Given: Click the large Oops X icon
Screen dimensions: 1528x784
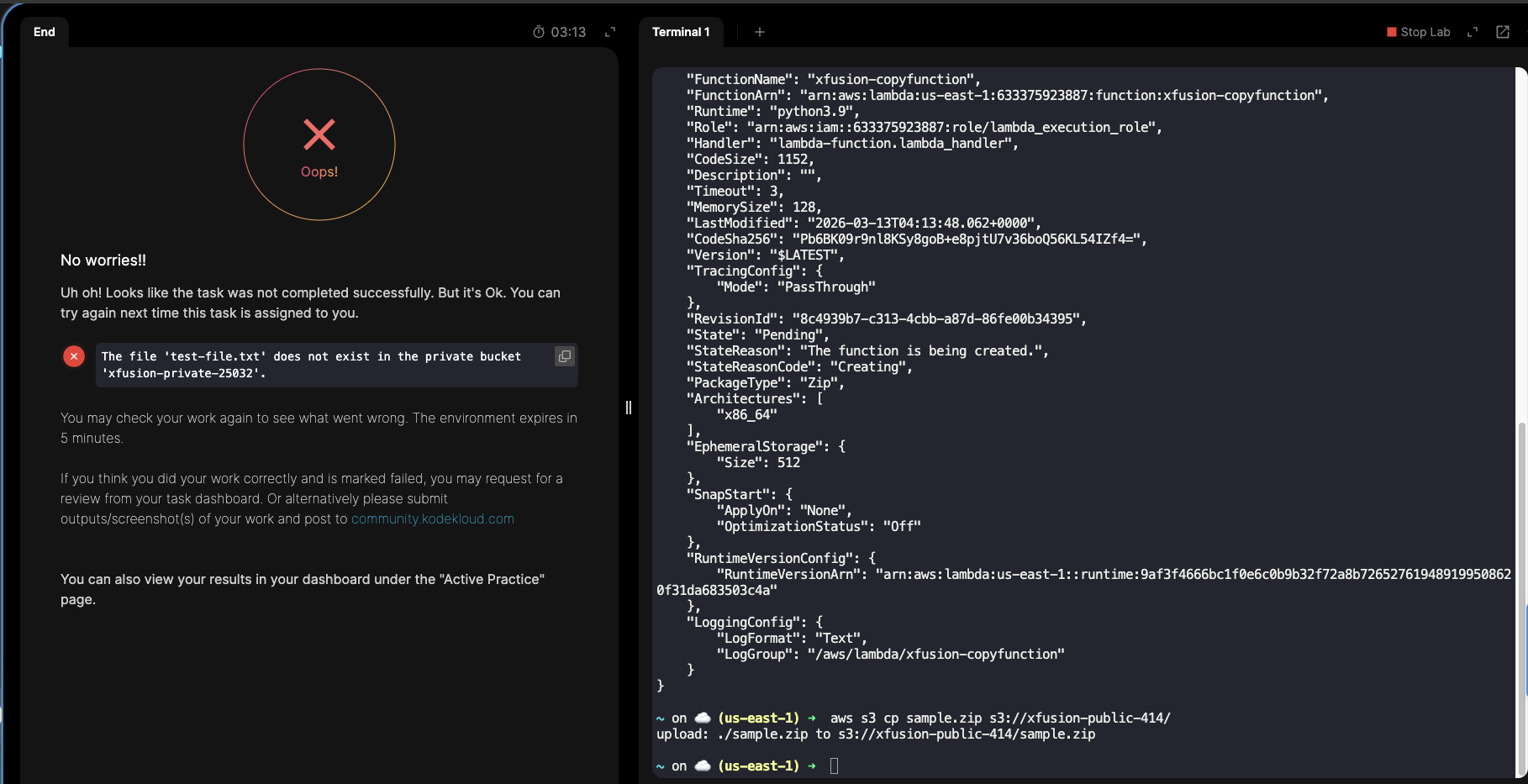Looking at the screenshot, I should tap(319, 134).
